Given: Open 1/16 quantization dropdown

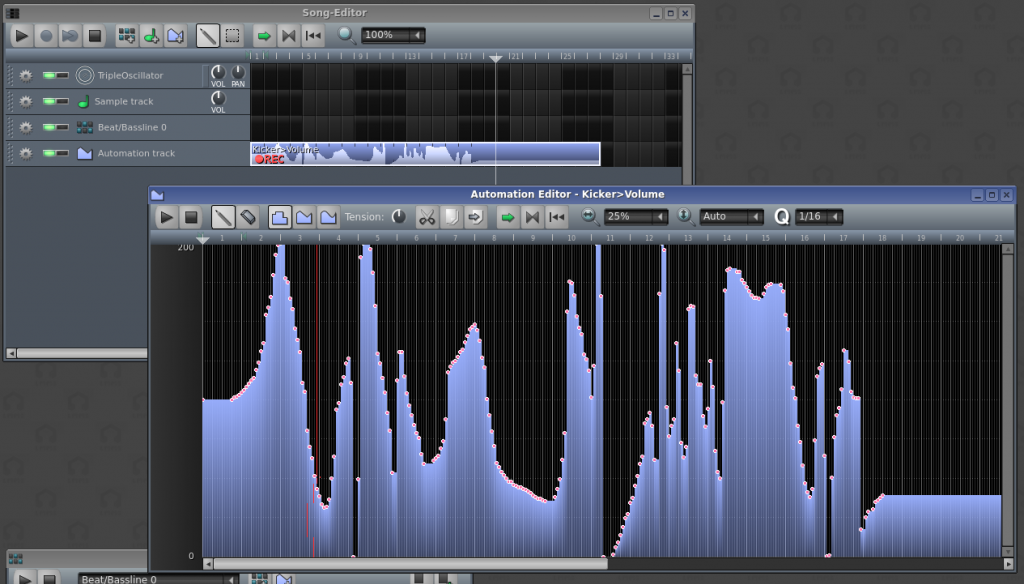Looking at the screenshot, I should pos(819,216).
